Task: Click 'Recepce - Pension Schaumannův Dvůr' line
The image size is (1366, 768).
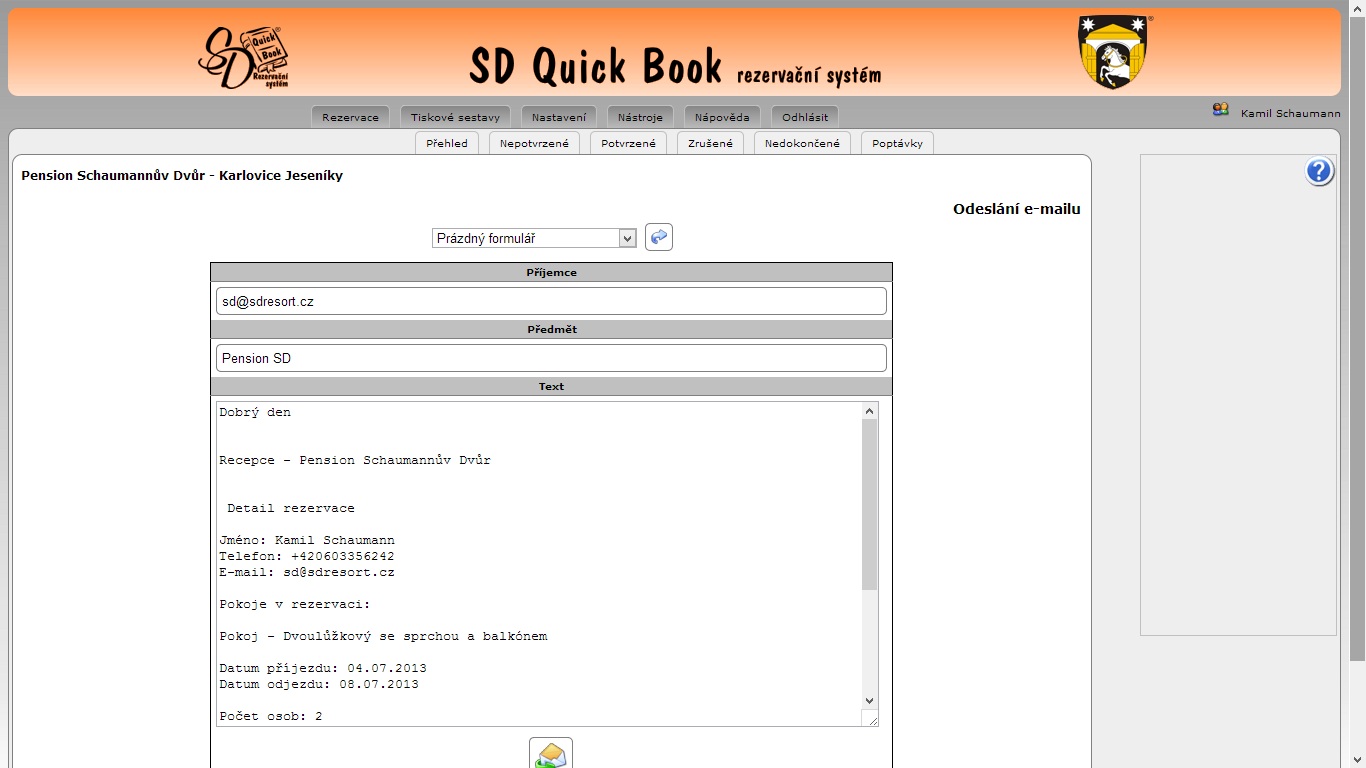Action: pyautogui.click(x=355, y=460)
